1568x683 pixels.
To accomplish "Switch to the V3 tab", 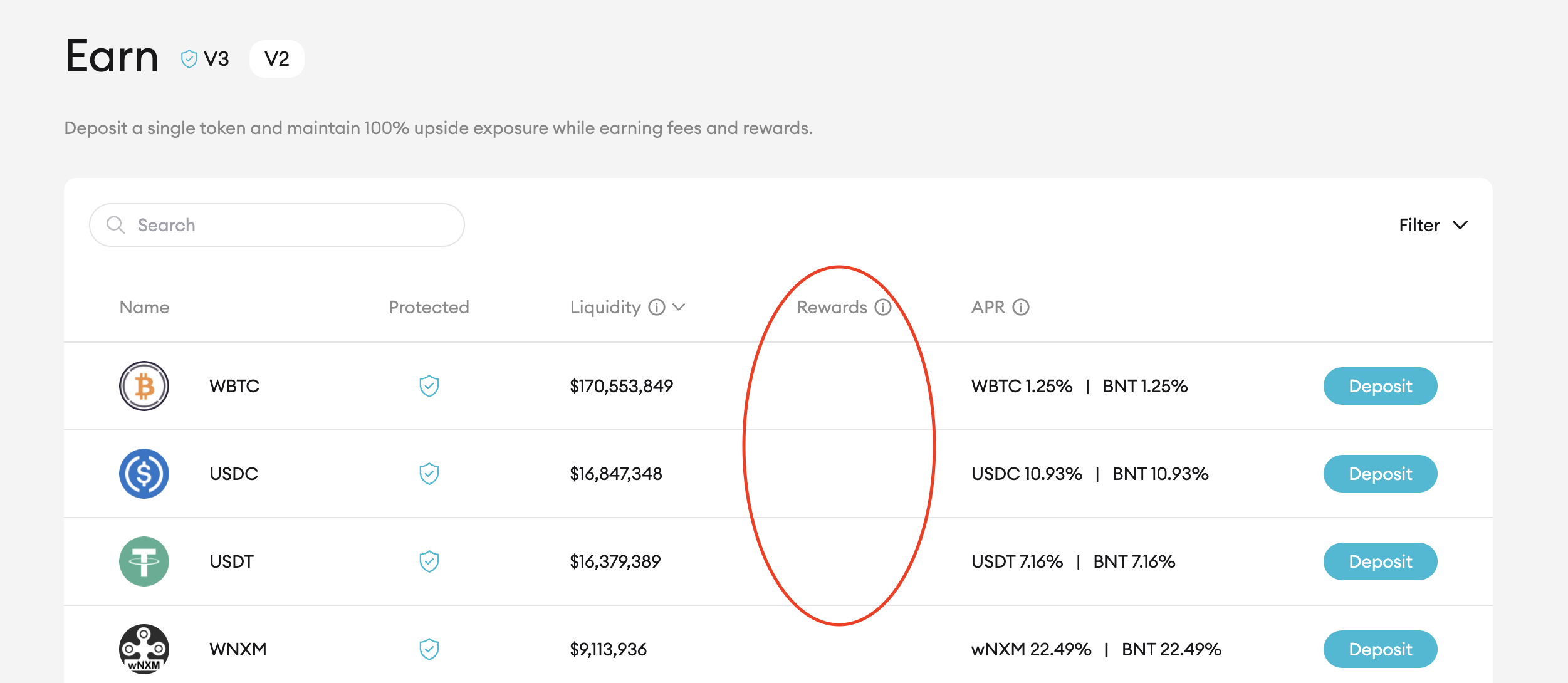I will tap(215, 58).
